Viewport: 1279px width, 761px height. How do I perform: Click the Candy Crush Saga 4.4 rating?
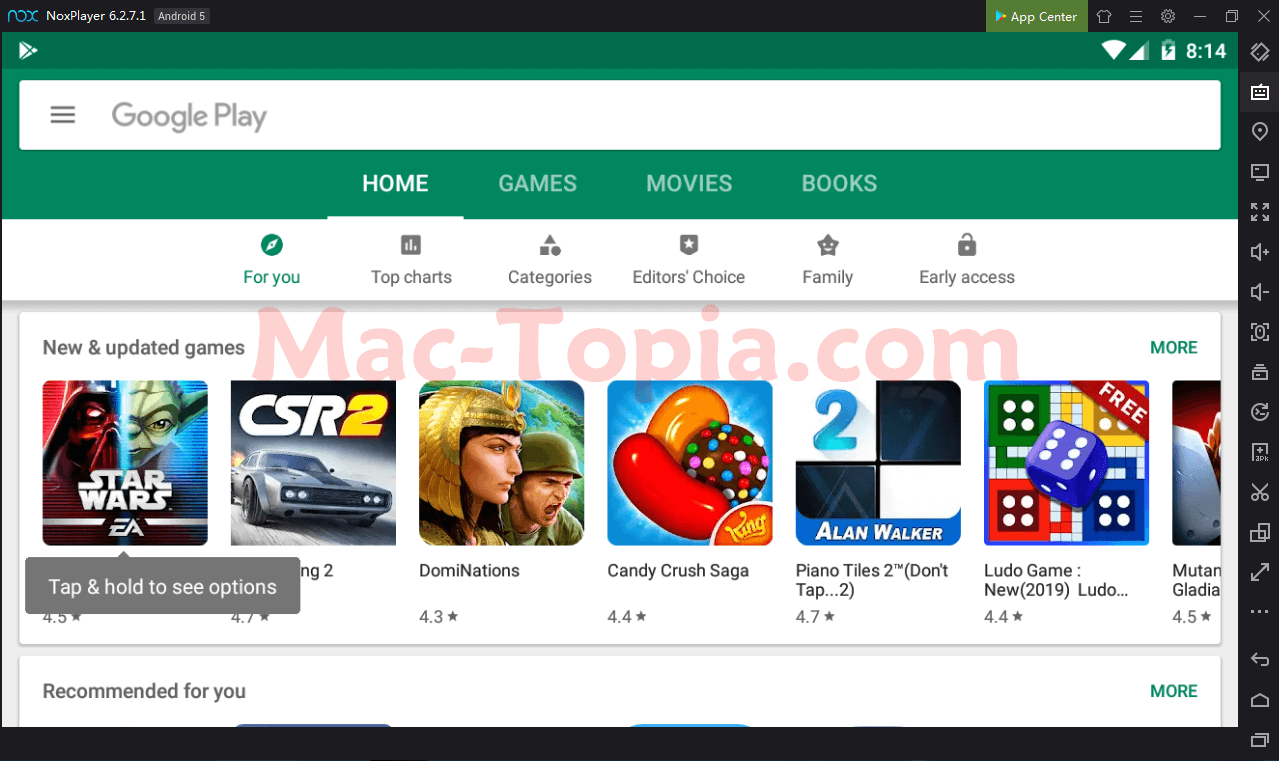pyautogui.click(x=627, y=617)
